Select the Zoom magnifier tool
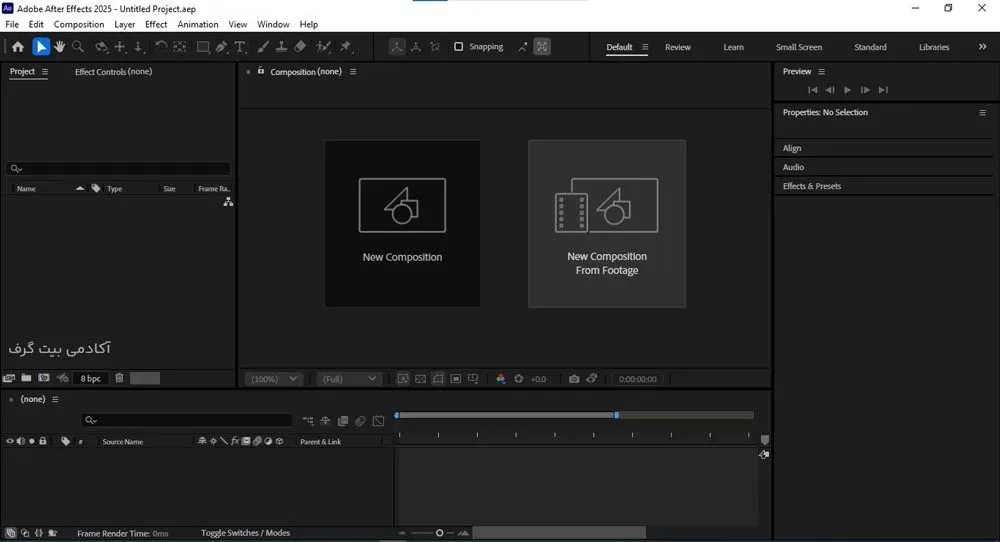 pos(78,47)
